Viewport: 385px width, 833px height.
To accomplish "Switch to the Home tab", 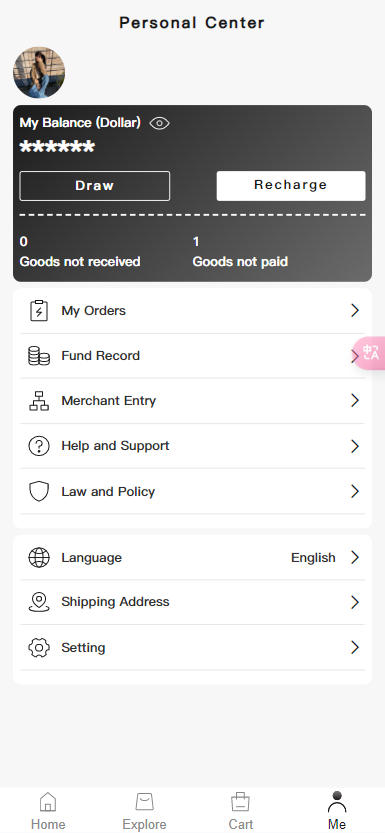I will (x=48, y=811).
